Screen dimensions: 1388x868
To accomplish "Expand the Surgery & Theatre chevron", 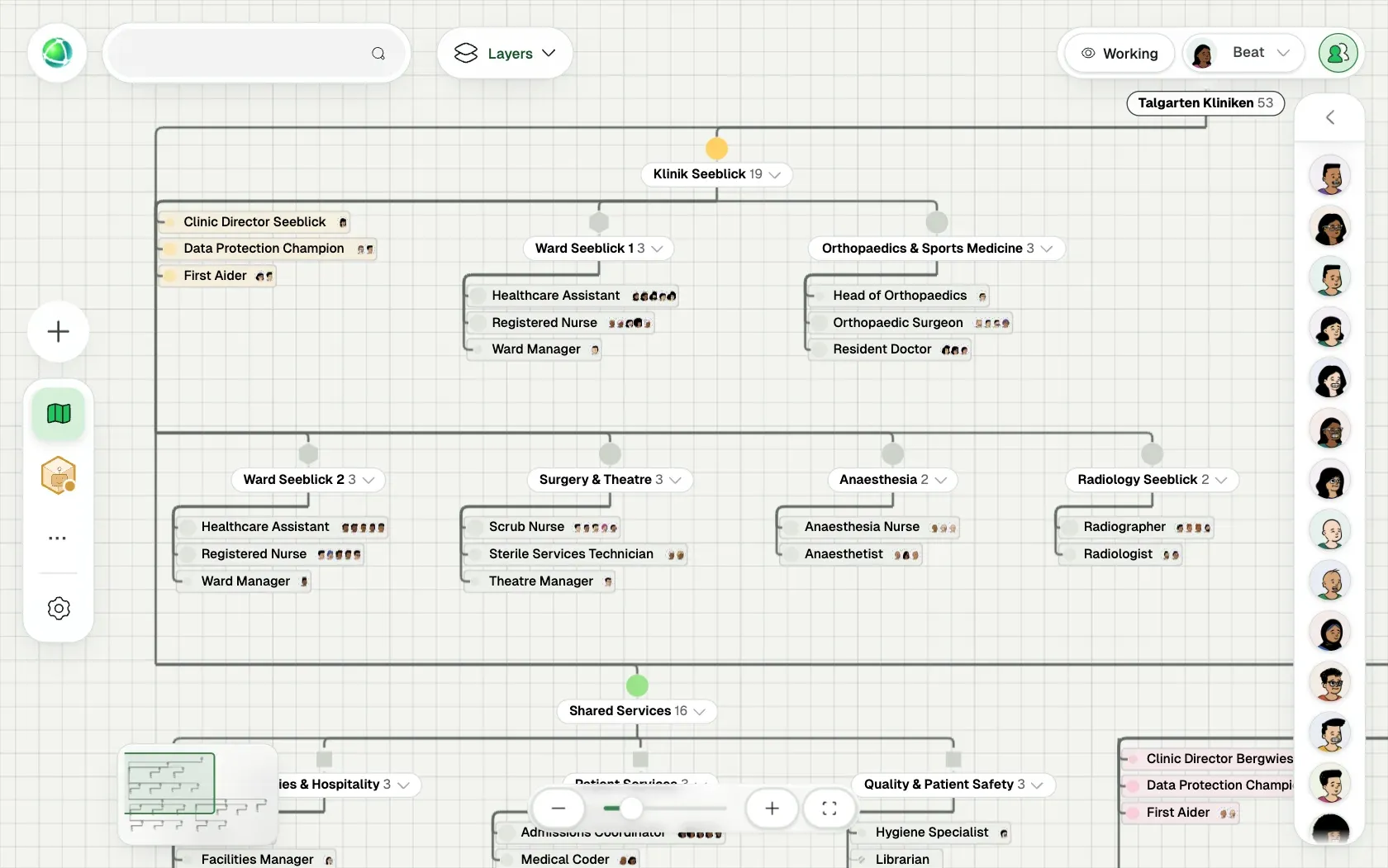I will [x=675, y=480].
